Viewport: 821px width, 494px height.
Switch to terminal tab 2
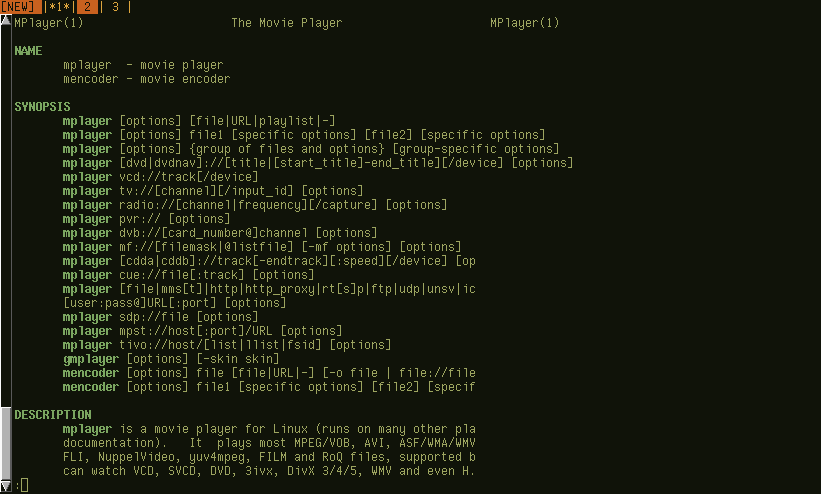(x=87, y=7)
